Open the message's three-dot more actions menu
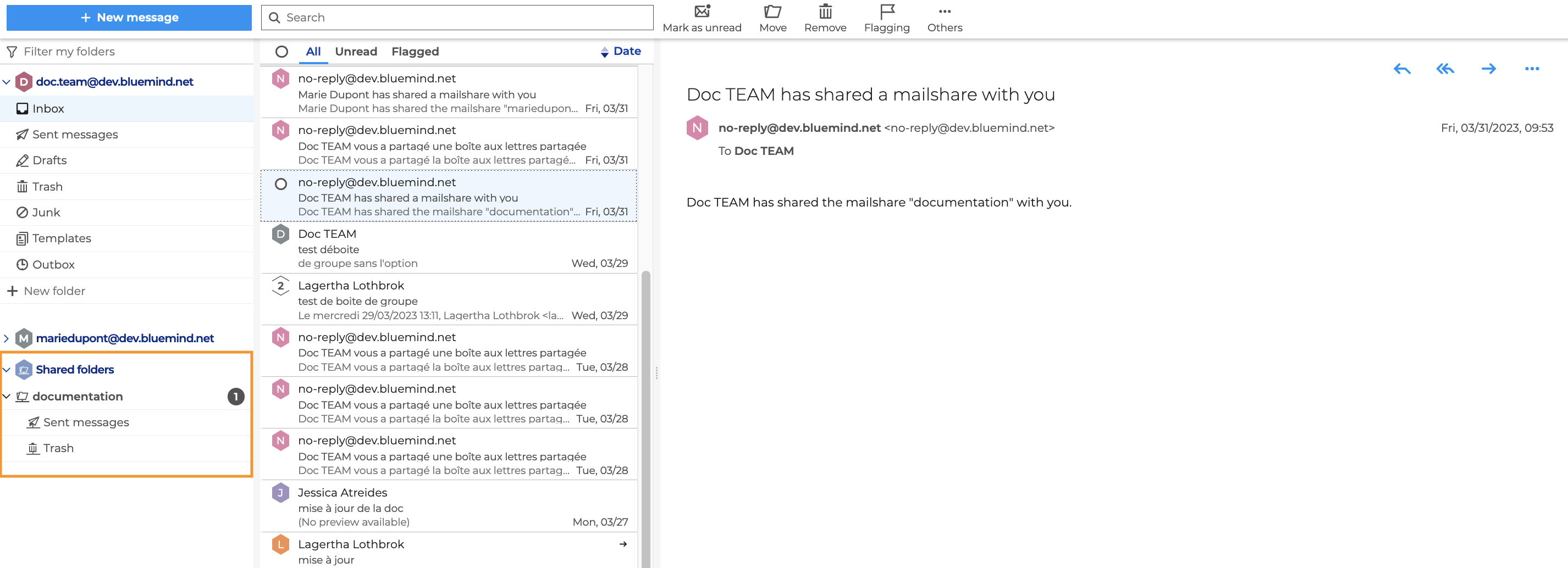1568x568 pixels. click(x=1532, y=69)
